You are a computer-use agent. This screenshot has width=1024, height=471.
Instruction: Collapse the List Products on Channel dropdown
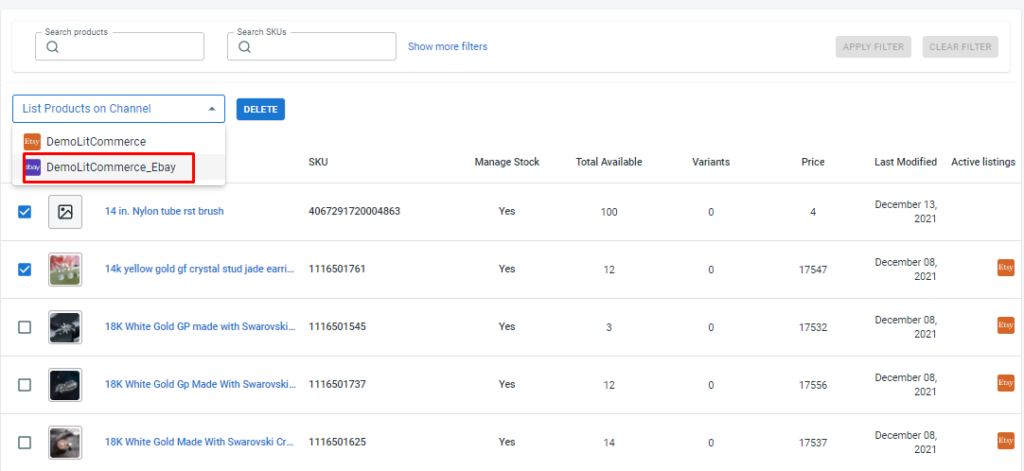coord(210,109)
